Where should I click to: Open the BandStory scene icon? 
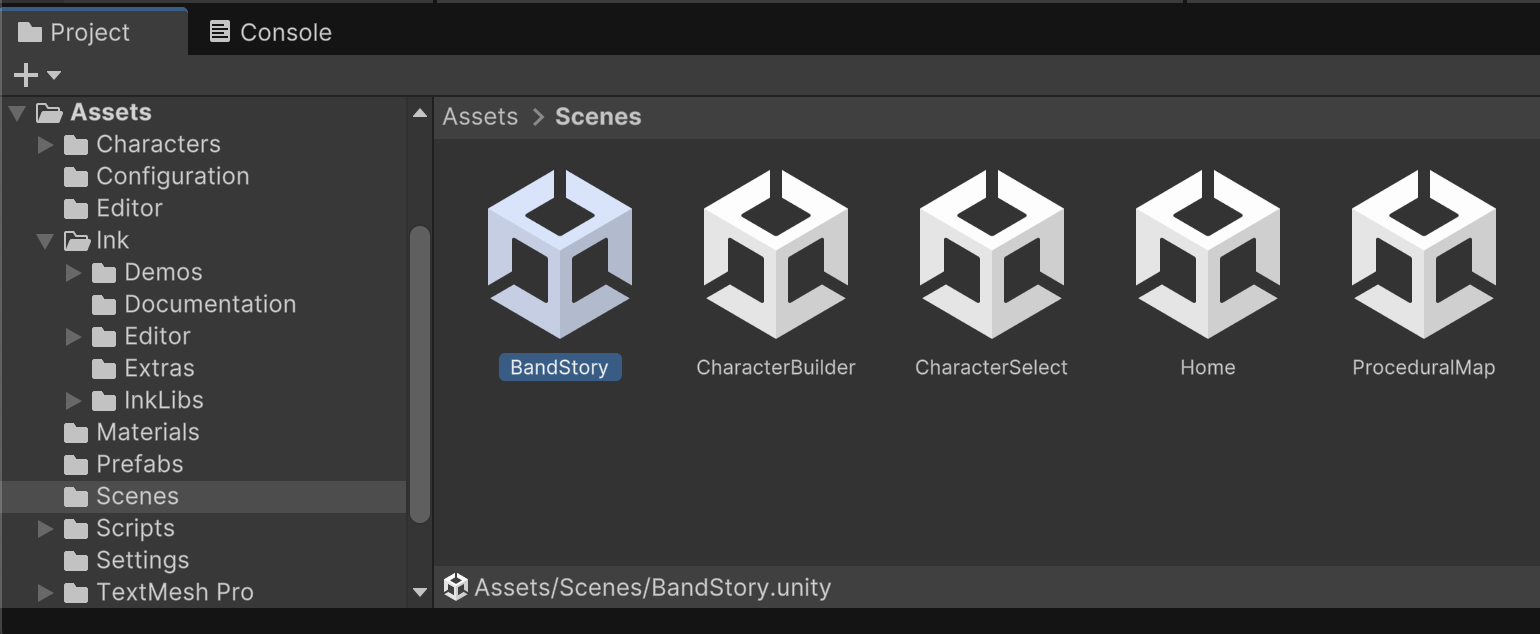559,254
